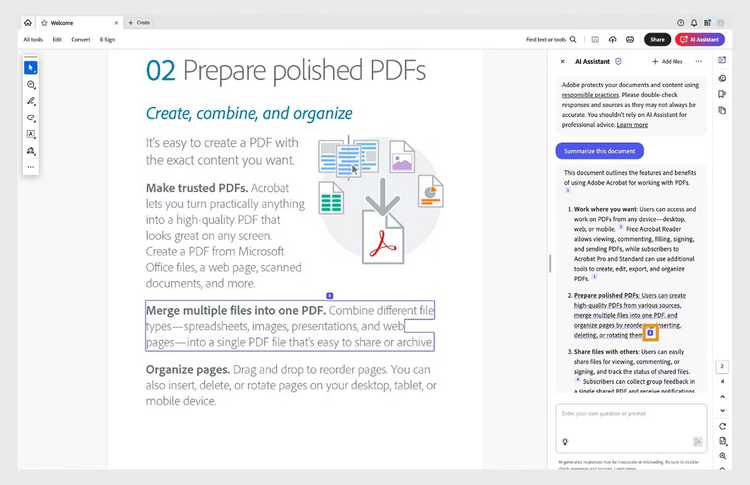This screenshot has height=485, width=750.
Task: Open the E-Sign menu
Action: pyautogui.click(x=107, y=40)
